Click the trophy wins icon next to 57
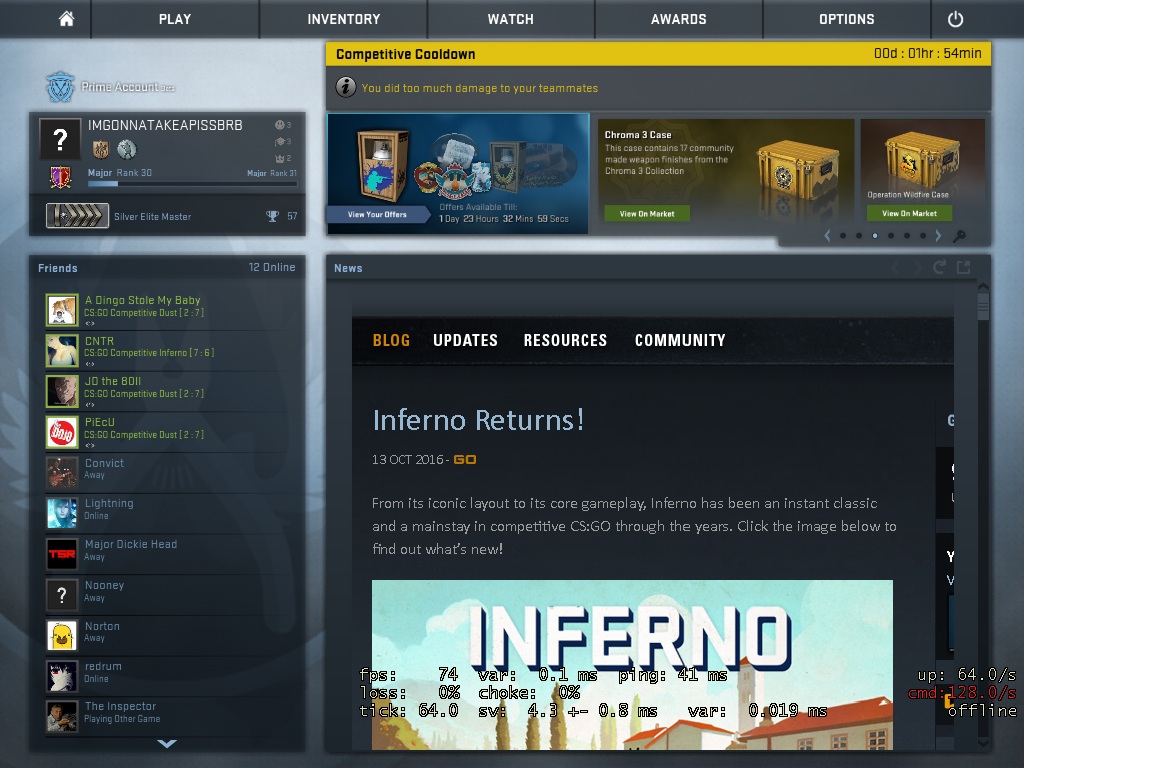1152x768 pixels. pyautogui.click(x=273, y=216)
